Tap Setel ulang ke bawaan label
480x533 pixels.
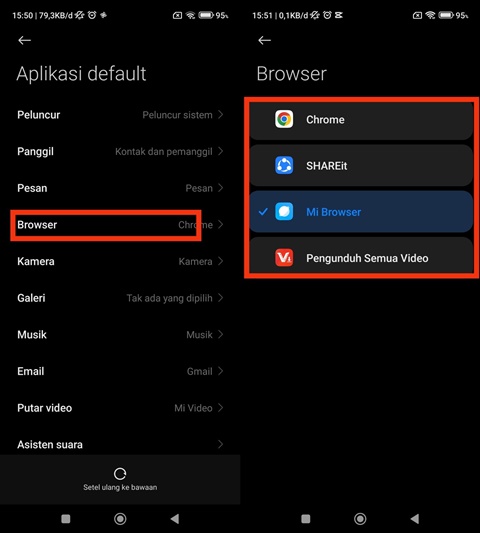[x=120, y=487]
